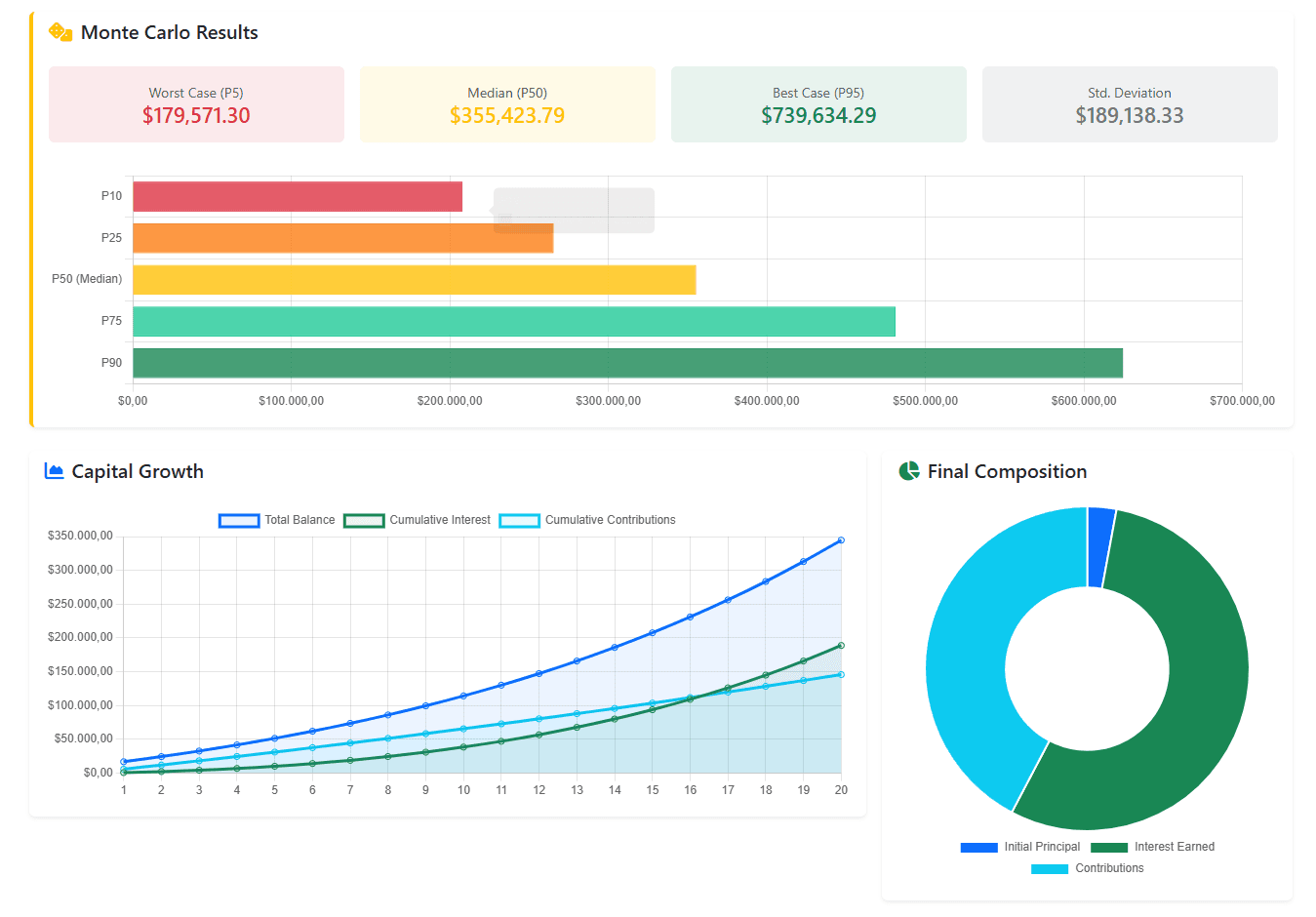Viewport: 1316px width, 917px height.
Task: Click the red P10 percentile bar
Action: pyautogui.click(x=298, y=196)
